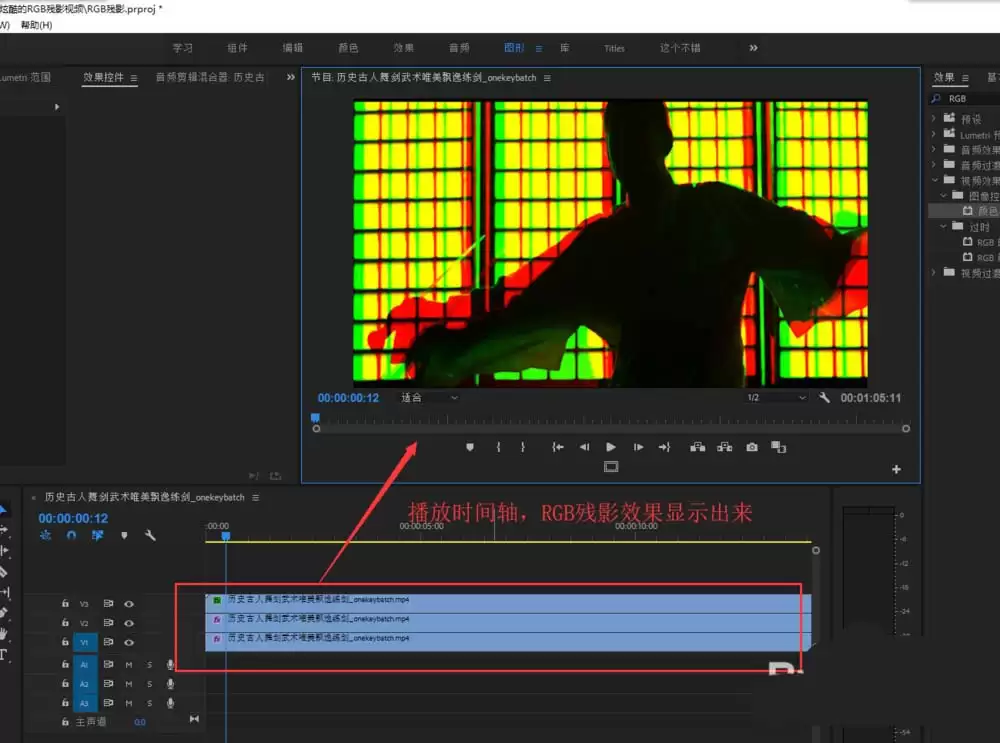The width and height of the screenshot is (1000, 743).
Task: Open timeline display settings wrench
Action: (x=151, y=535)
